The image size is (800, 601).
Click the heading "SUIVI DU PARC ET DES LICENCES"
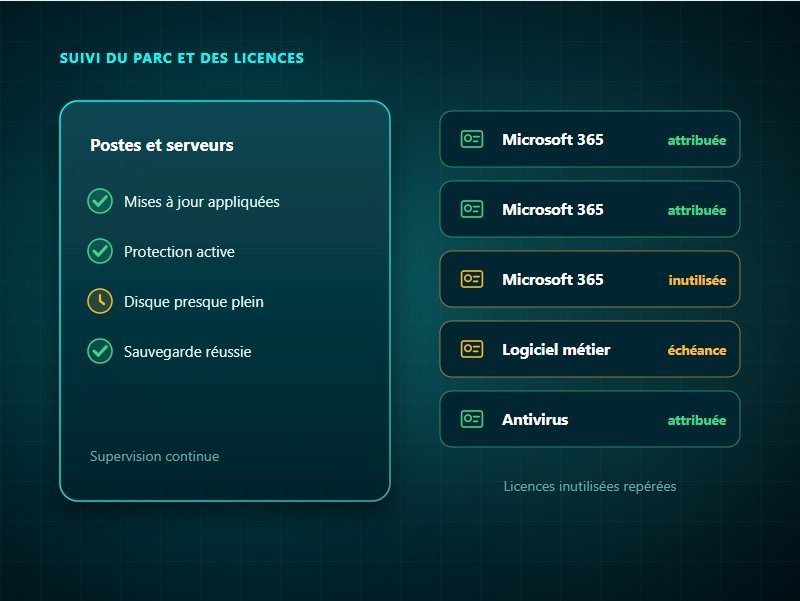[x=182, y=58]
